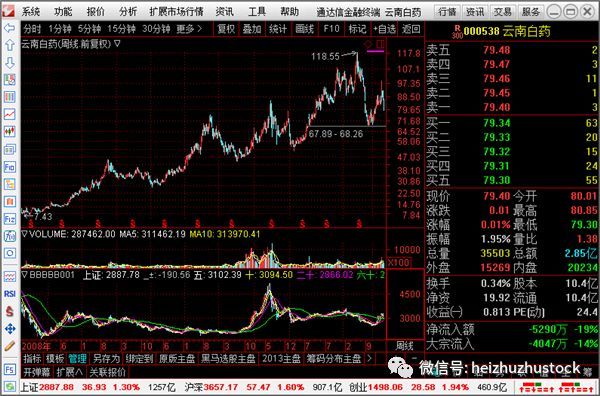Click the 周线 period label under chart
Screen dimensions: 600x396
404,346
